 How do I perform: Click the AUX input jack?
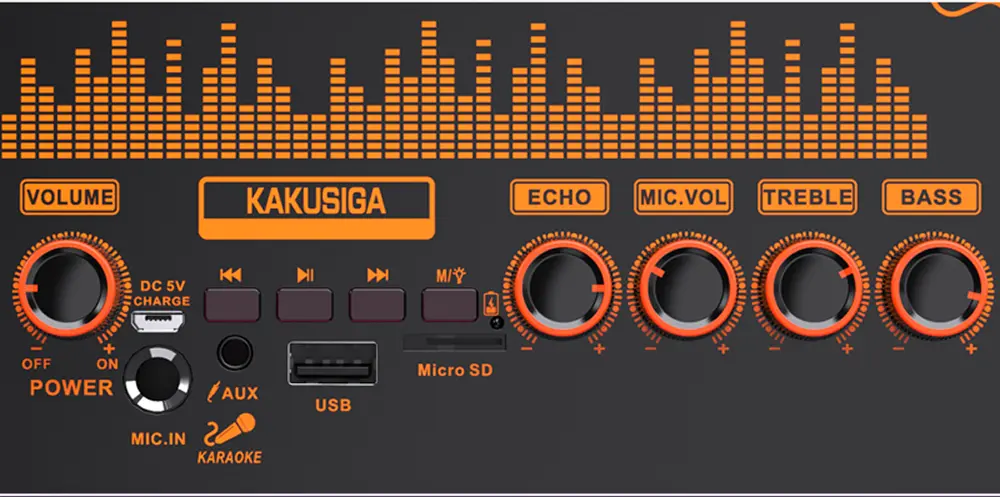click(x=234, y=353)
